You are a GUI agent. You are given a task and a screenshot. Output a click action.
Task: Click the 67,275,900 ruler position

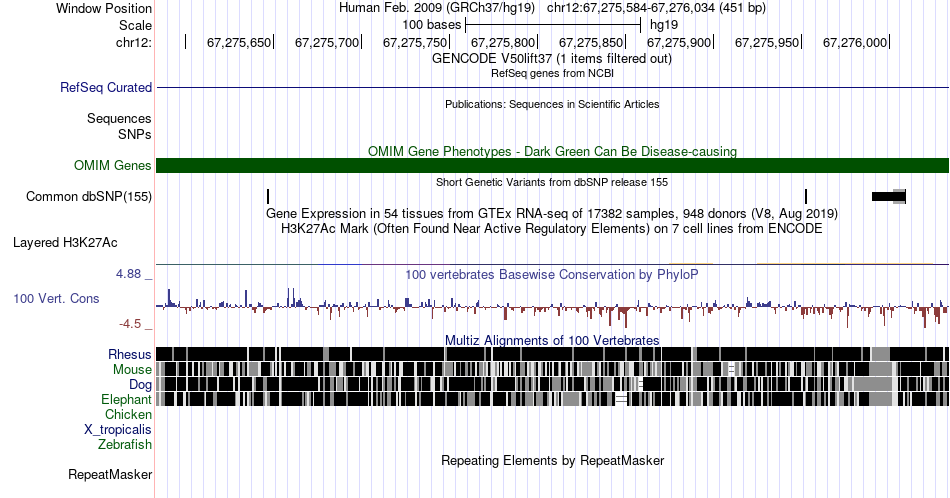[x=679, y=42]
